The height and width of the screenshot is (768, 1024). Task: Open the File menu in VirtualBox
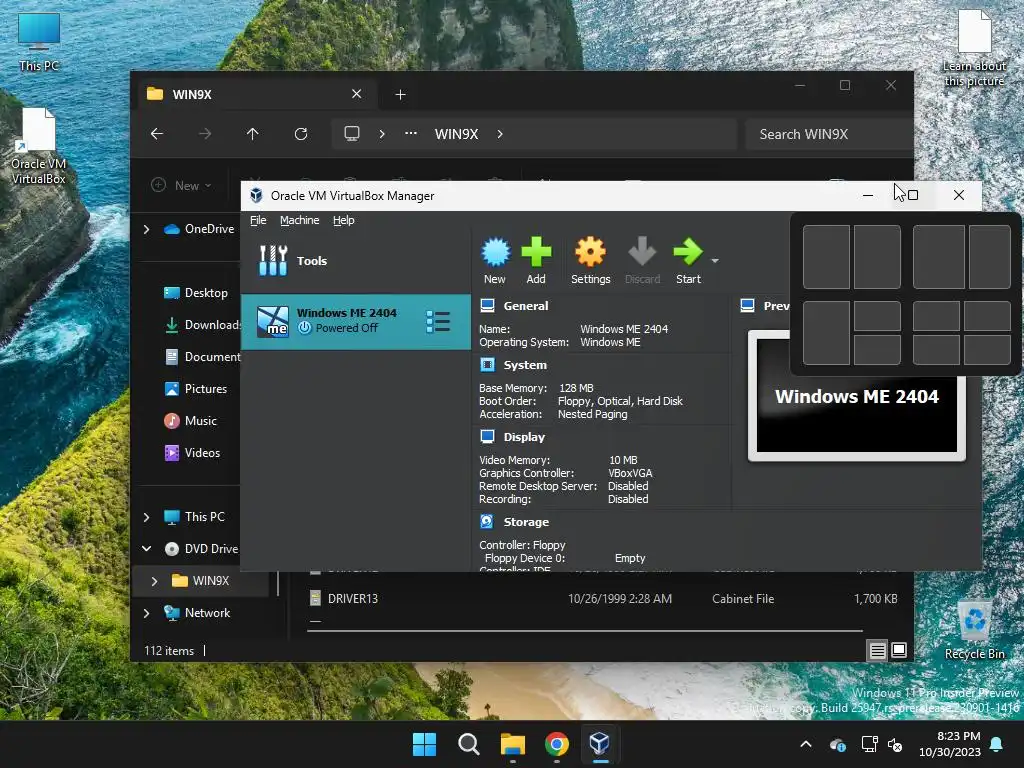click(x=258, y=220)
